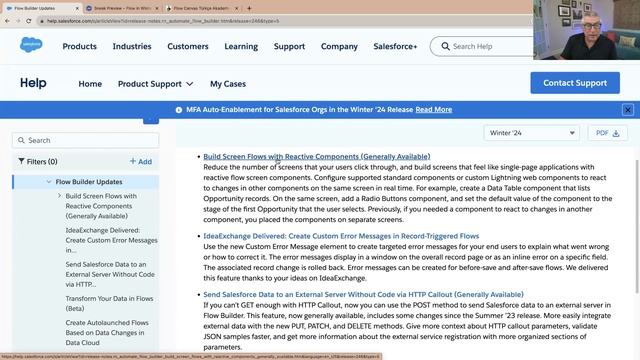Close the Sneak Preview browser tab
Viewport: 640px width, 360px height.
pos(157,8)
